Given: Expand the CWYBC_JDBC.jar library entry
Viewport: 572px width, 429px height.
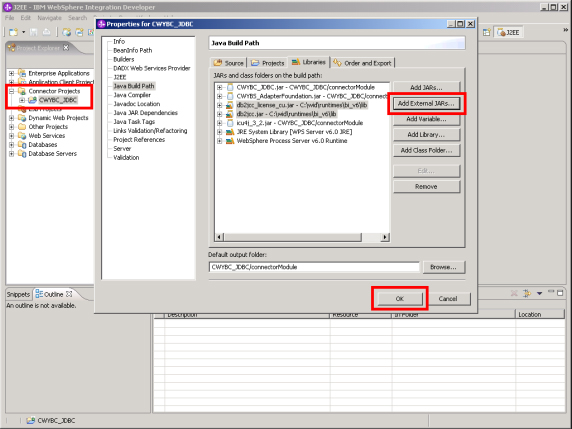Looking at the screenshot, I should click(x=219, y=88).
